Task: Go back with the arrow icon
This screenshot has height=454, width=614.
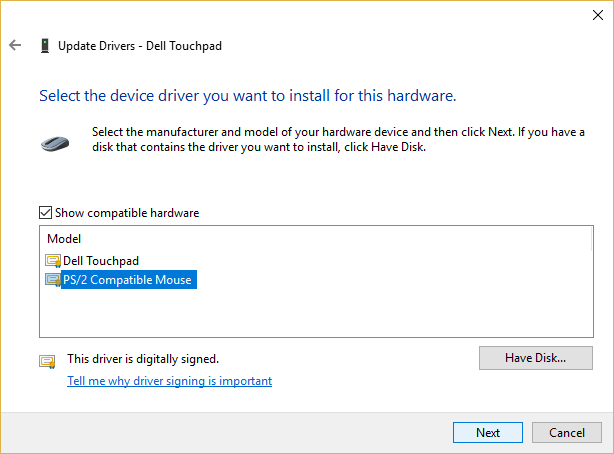Action: (x=15, y=45)
